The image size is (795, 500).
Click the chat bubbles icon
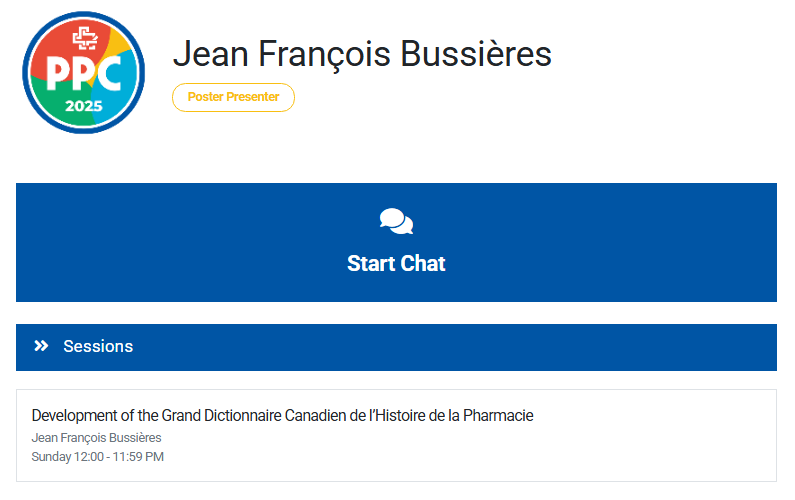point(396,221)
